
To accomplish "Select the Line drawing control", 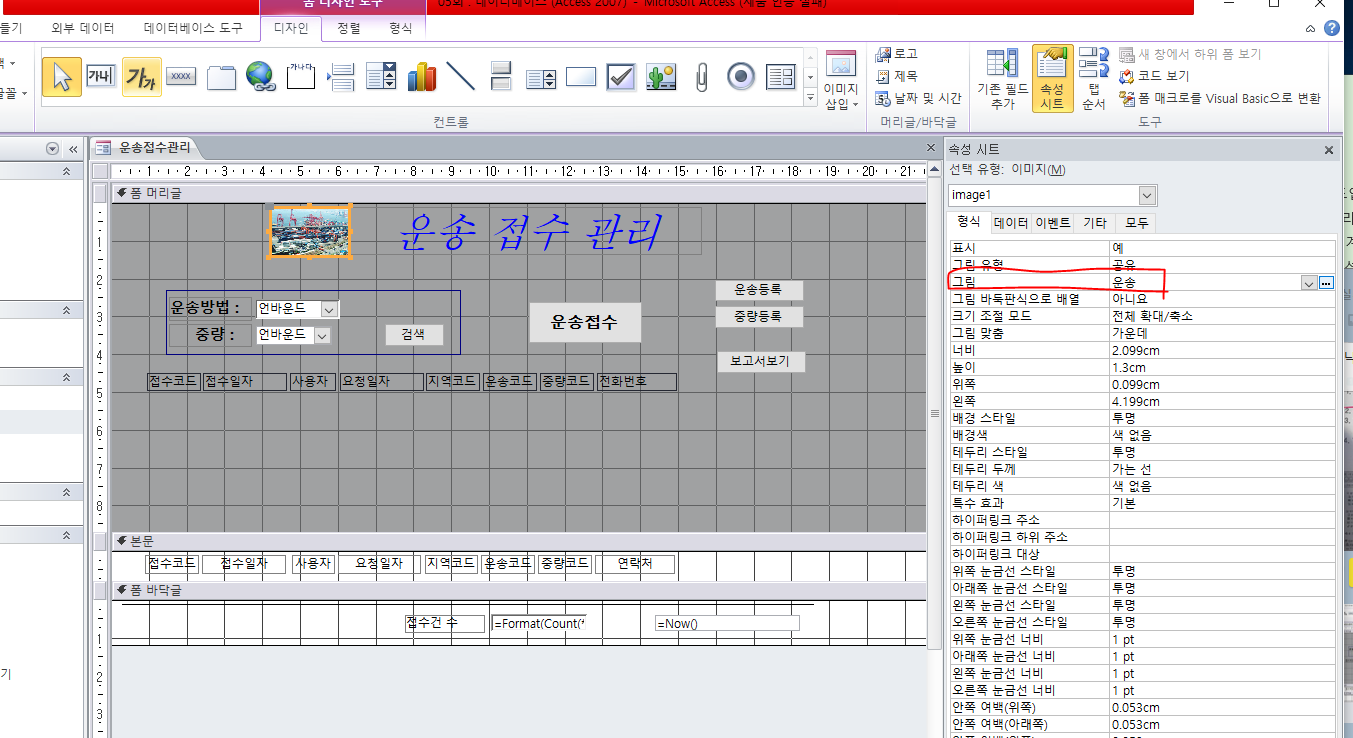I will (x=460, y=76).
